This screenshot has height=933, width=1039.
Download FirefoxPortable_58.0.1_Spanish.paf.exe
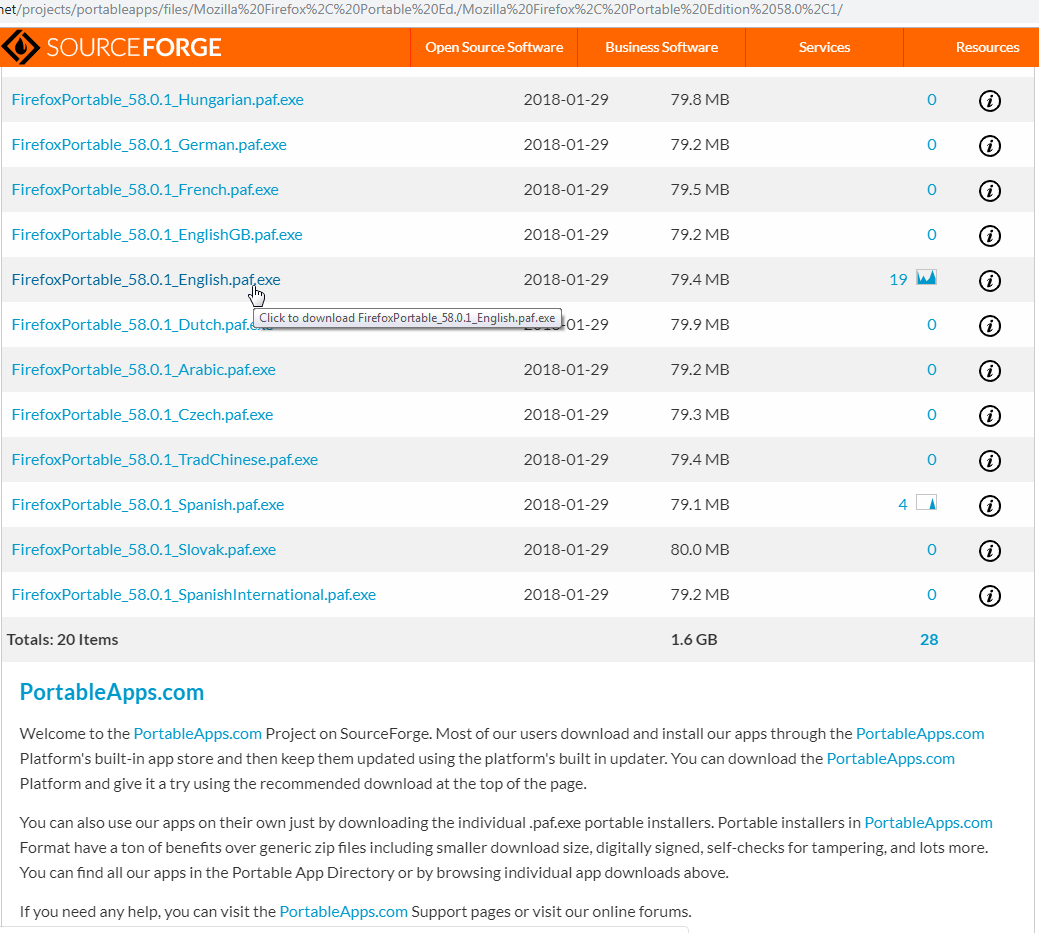148,505
